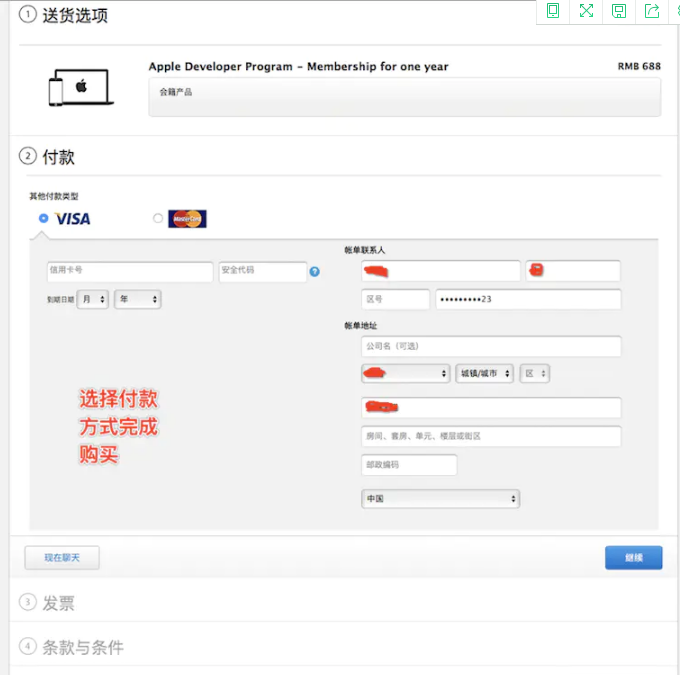Select the MasterCard payment radio button
The height and width of the screenshot is (675, 680).
tap(158, 218)
